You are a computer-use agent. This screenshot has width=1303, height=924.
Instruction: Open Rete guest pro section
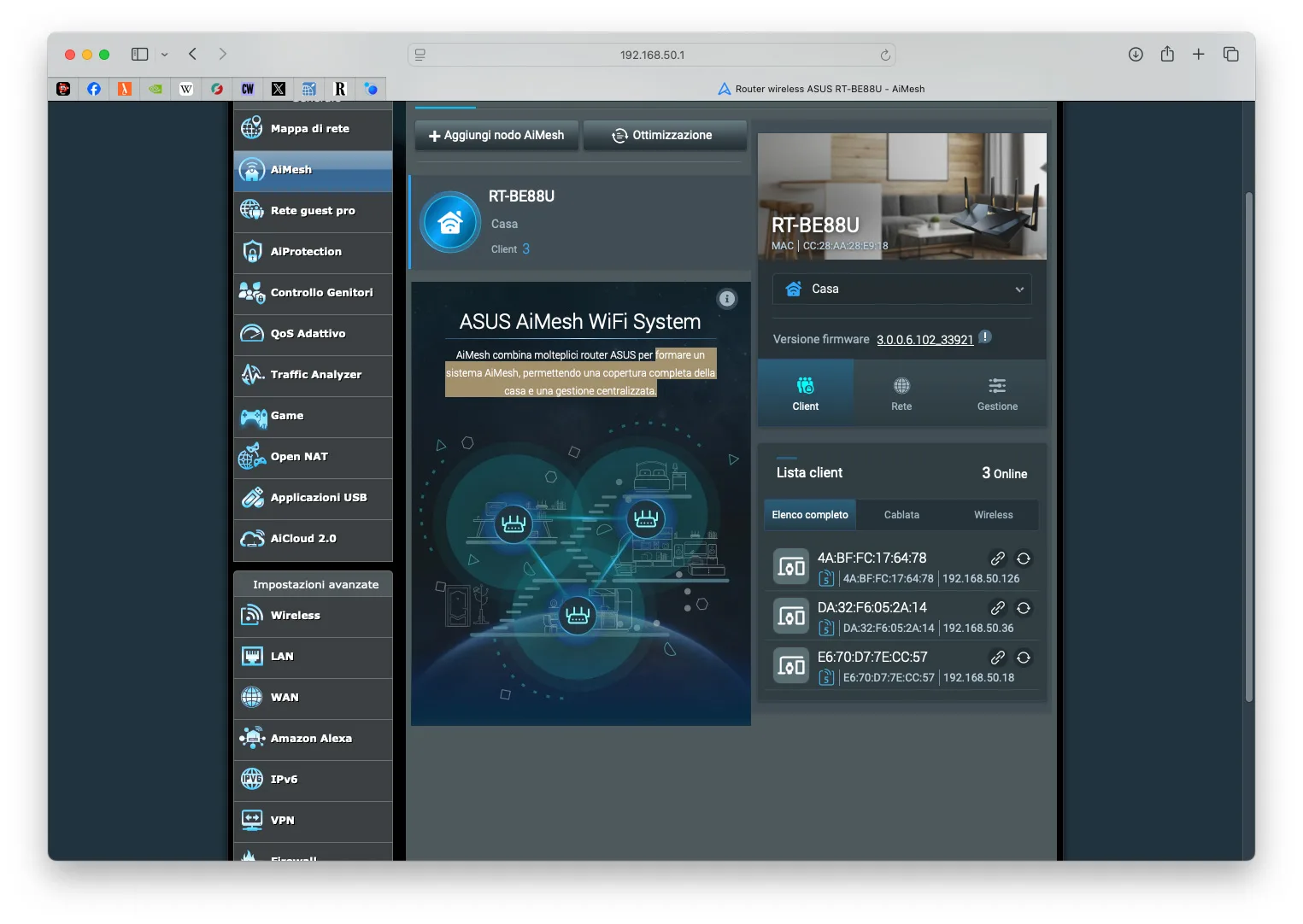coord(313,211)
